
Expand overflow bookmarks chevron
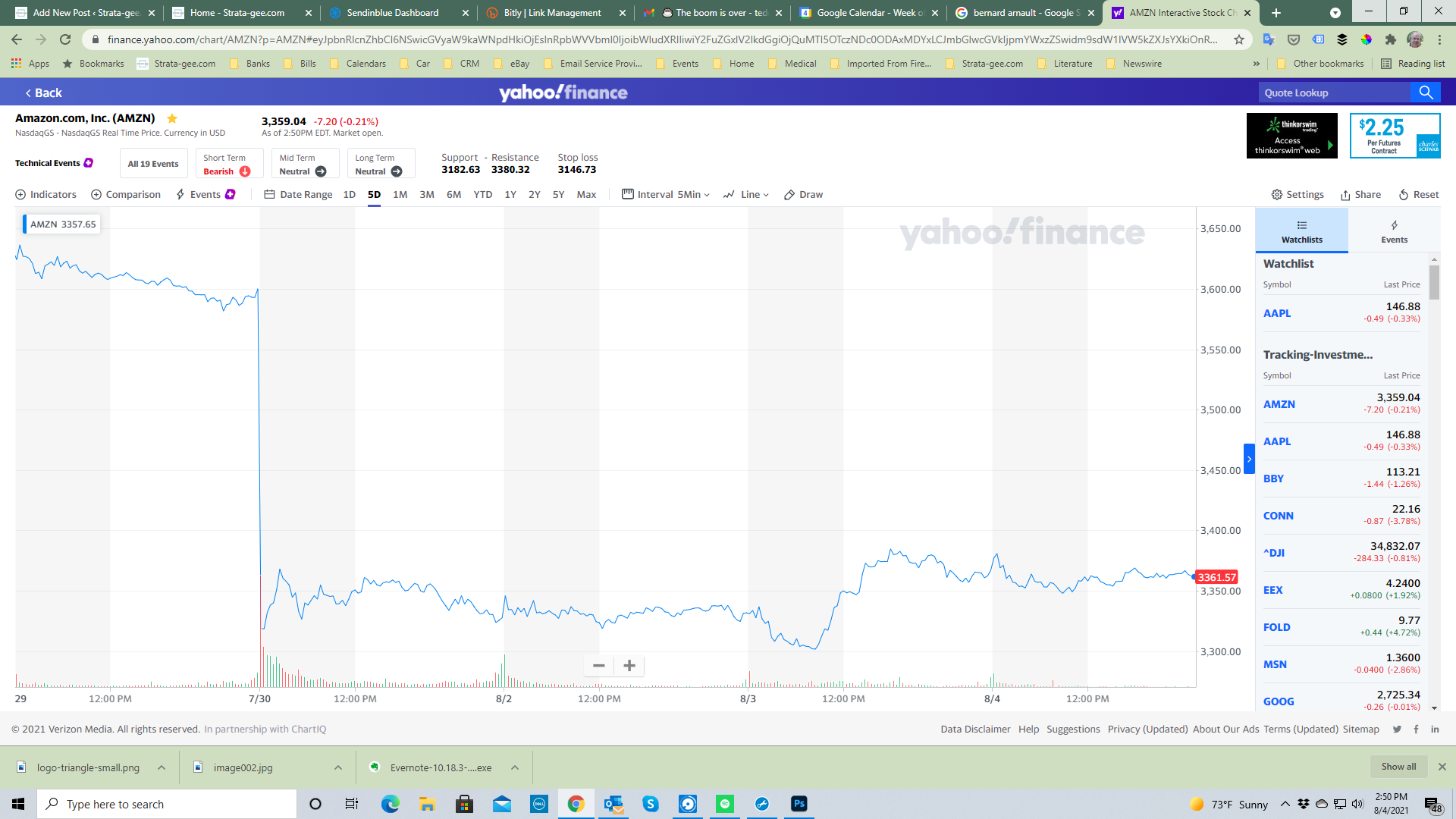coord(1257,64)
